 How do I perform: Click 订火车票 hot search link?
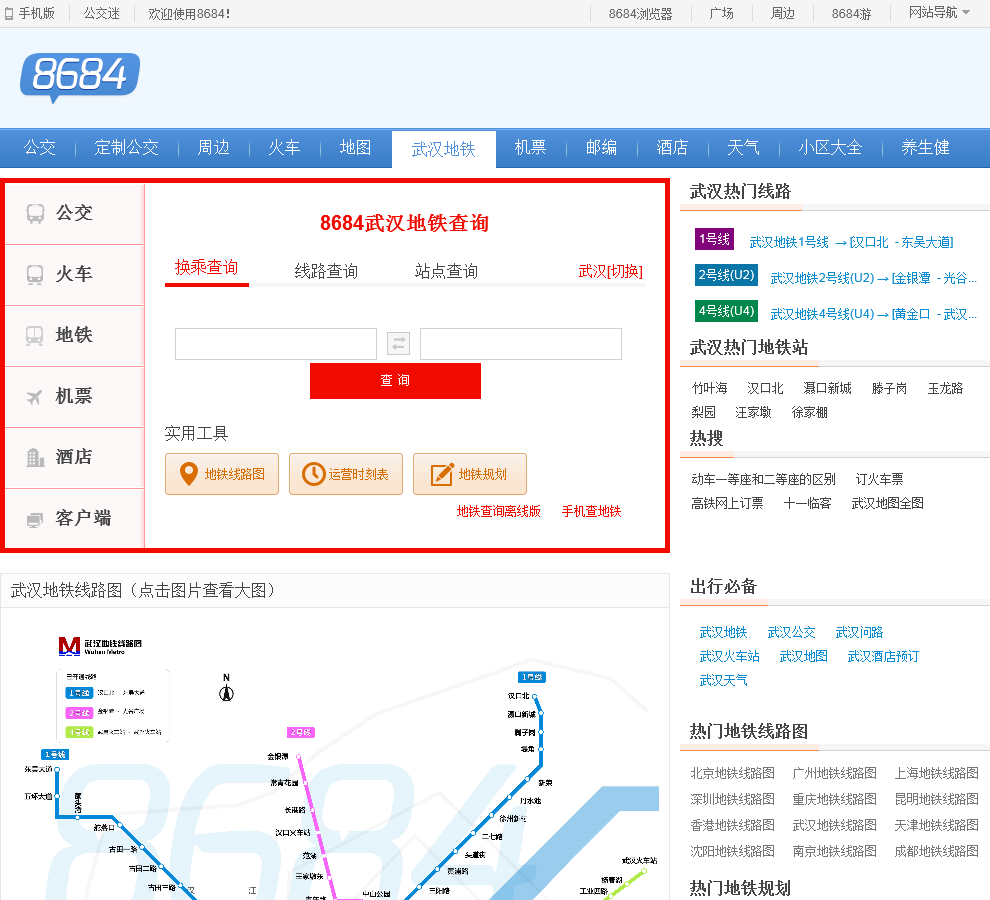point(880,479)
